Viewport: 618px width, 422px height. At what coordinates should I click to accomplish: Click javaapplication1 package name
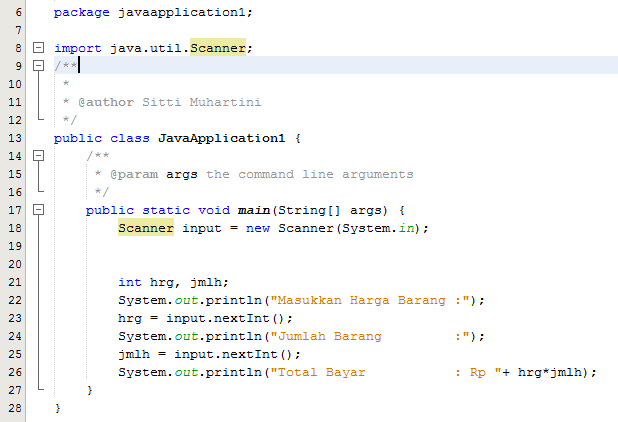click(181, 13)
